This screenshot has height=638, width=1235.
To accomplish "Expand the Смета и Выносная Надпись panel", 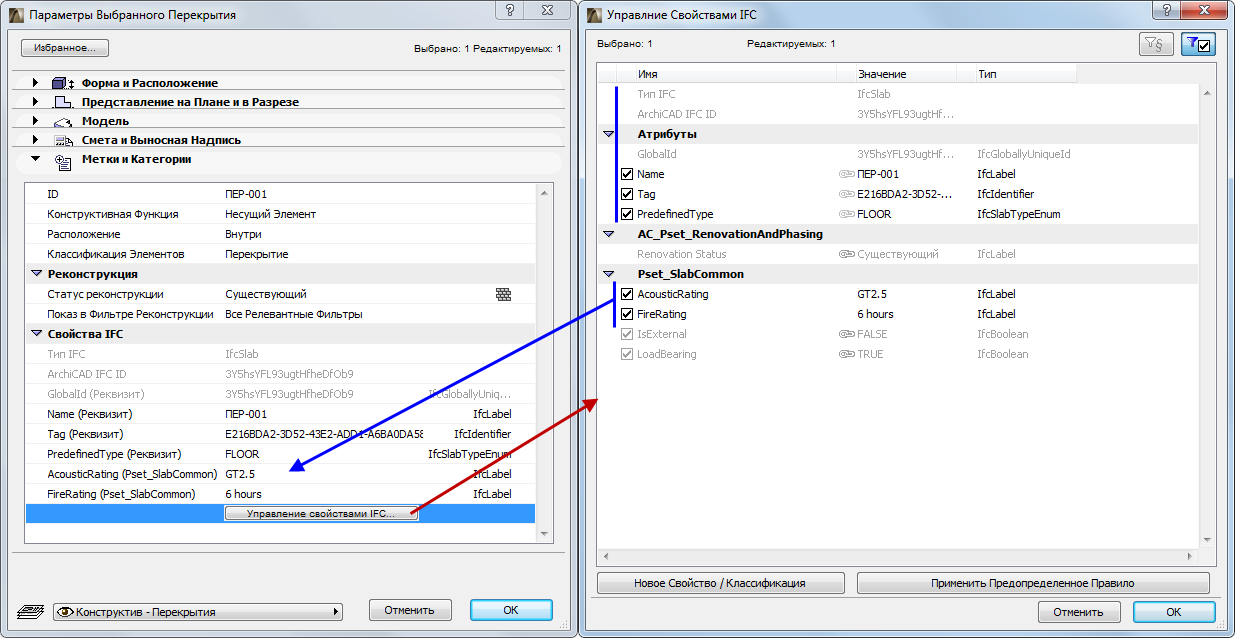I will coord(35,140).
